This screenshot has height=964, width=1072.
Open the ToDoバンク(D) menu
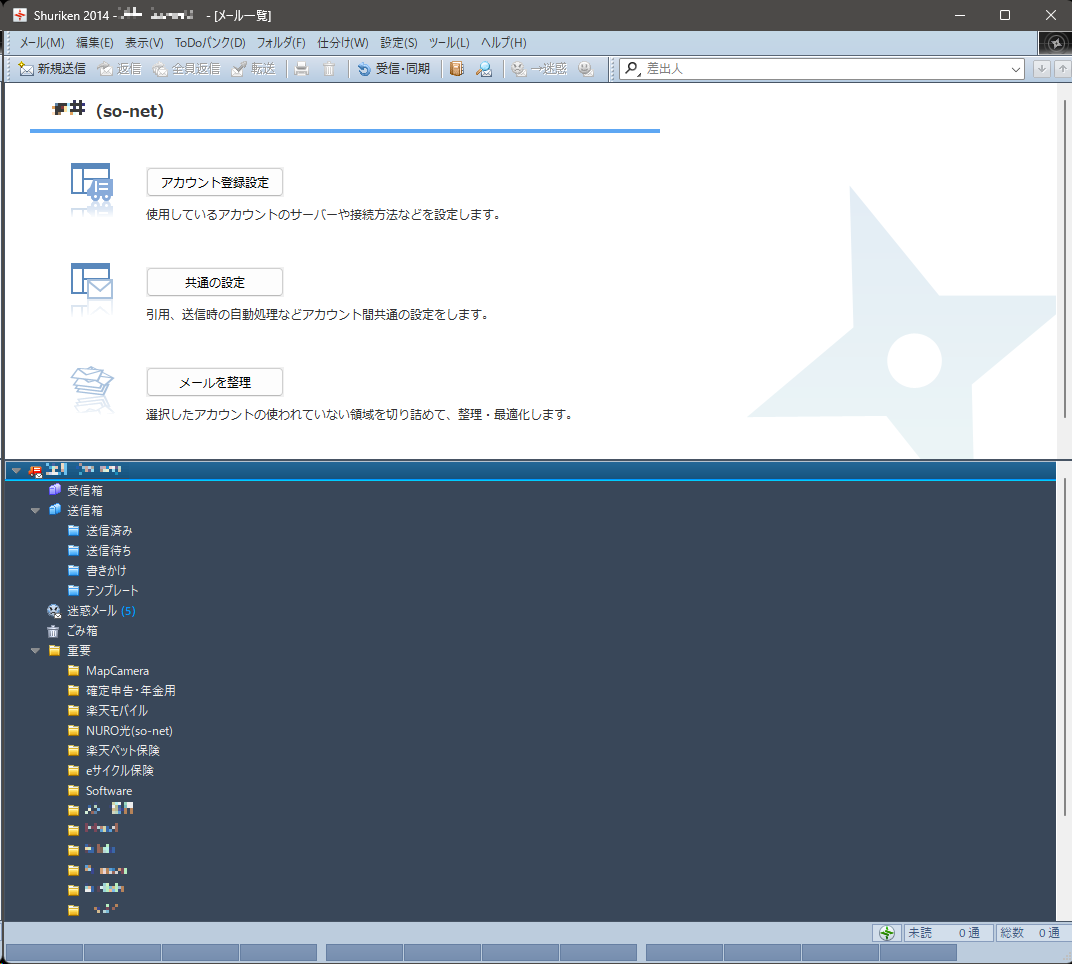pyautogui.click(x=210, y=42)
